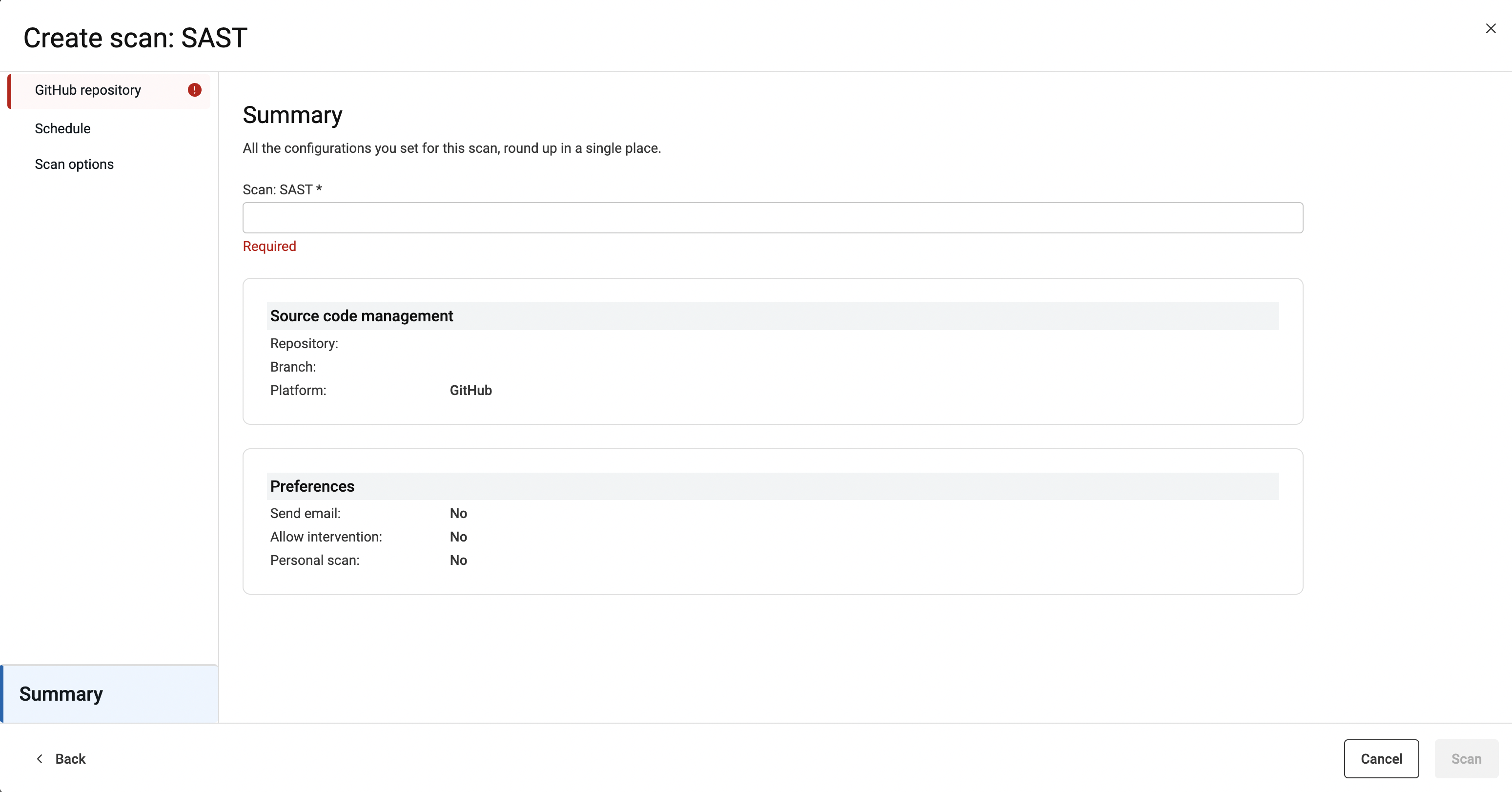Click the red error icon on GitHub repository
Screen dimensions: 1512x792
point(194,90)
